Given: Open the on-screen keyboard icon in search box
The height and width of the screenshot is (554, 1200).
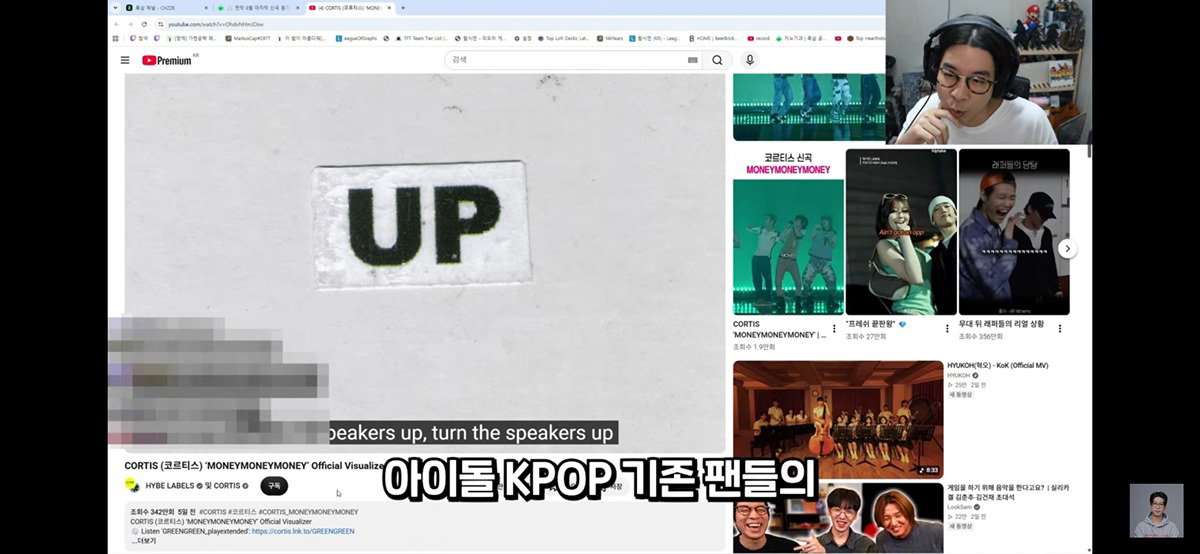Looking at the screenshot, I should [692, 60].
